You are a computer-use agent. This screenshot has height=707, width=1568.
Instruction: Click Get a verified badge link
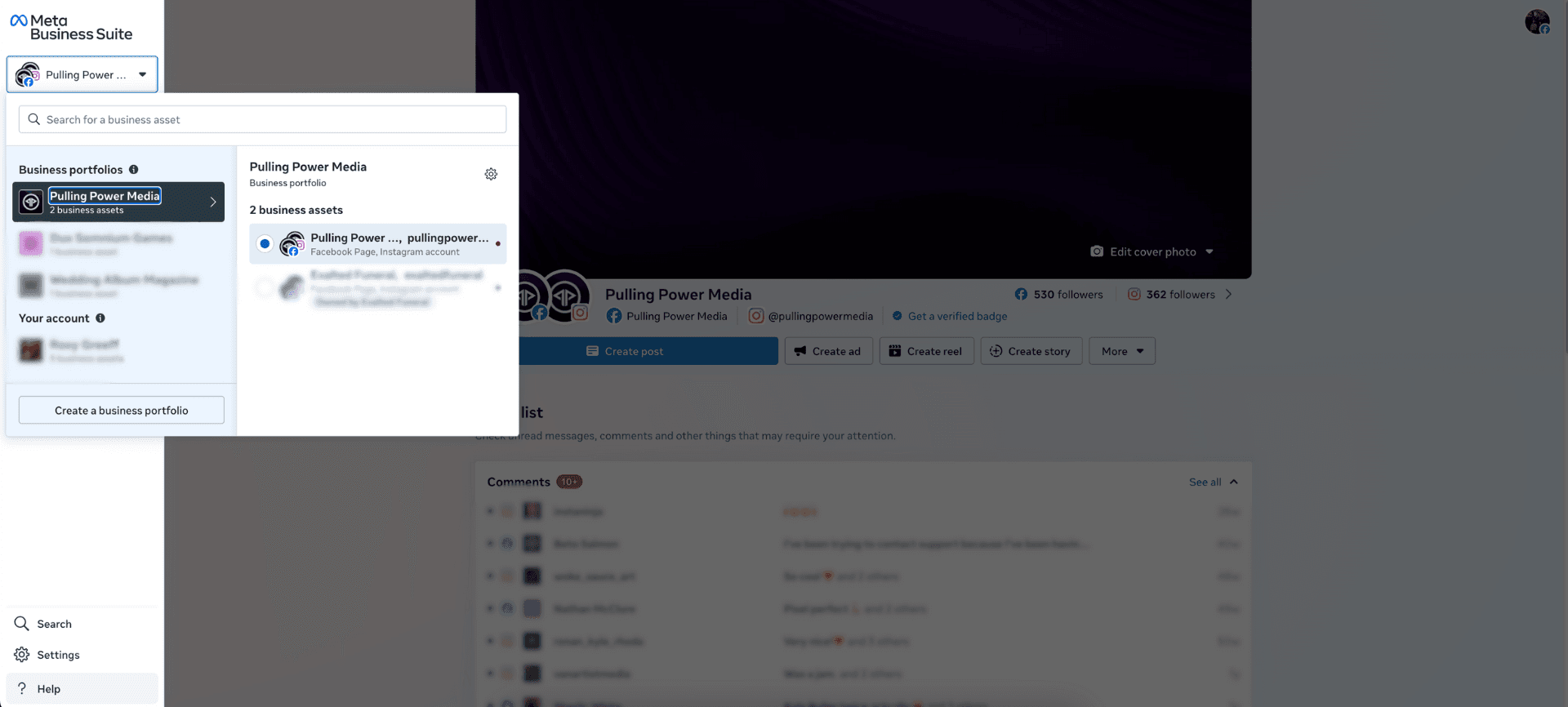pyautogui.click(x=958, y=316)
